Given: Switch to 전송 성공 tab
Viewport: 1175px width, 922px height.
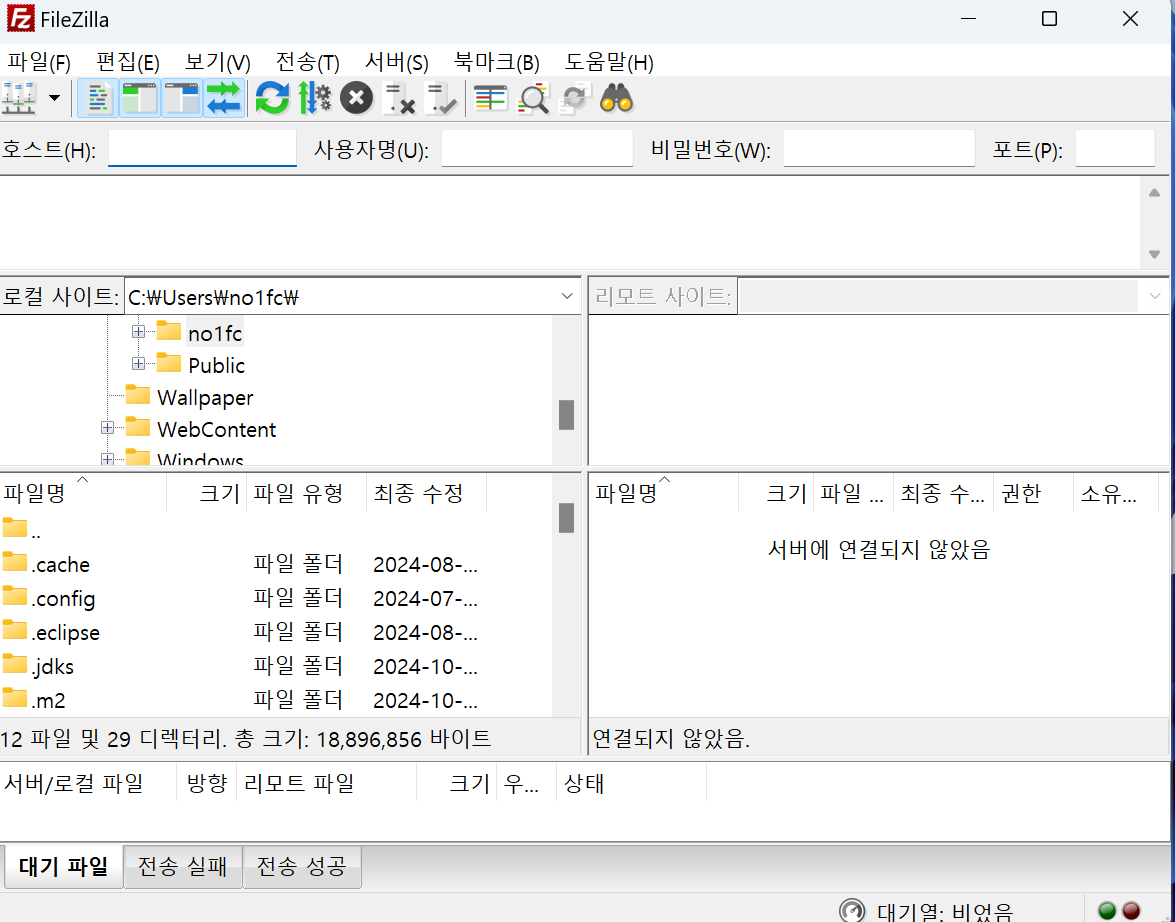Looking at the screenshot, I should click(302, 867).
